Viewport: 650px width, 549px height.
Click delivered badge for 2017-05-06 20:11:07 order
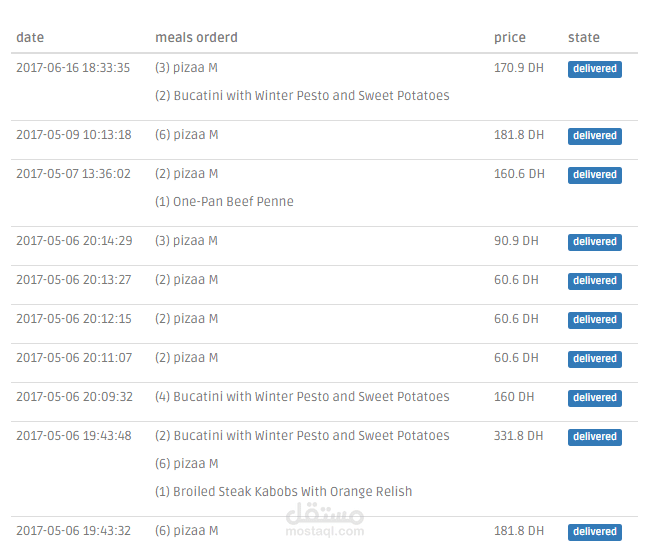tap(595, 359)
